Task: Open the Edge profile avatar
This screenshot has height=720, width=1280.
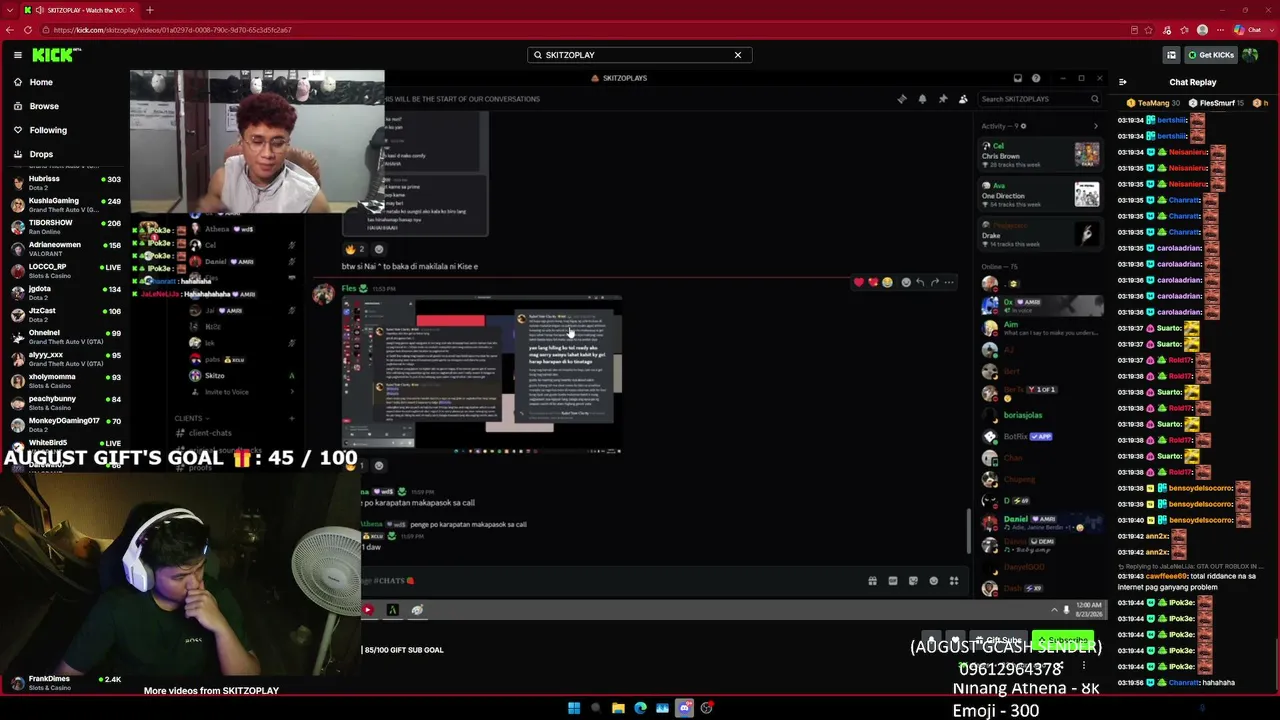Action: pos(1202,30)
